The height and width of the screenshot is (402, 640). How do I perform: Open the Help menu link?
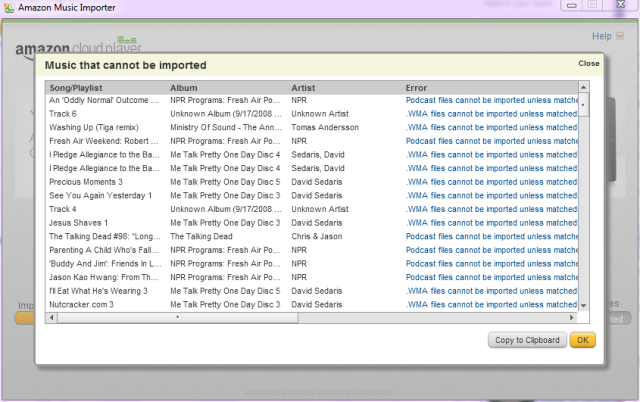(x=602, y=36)
